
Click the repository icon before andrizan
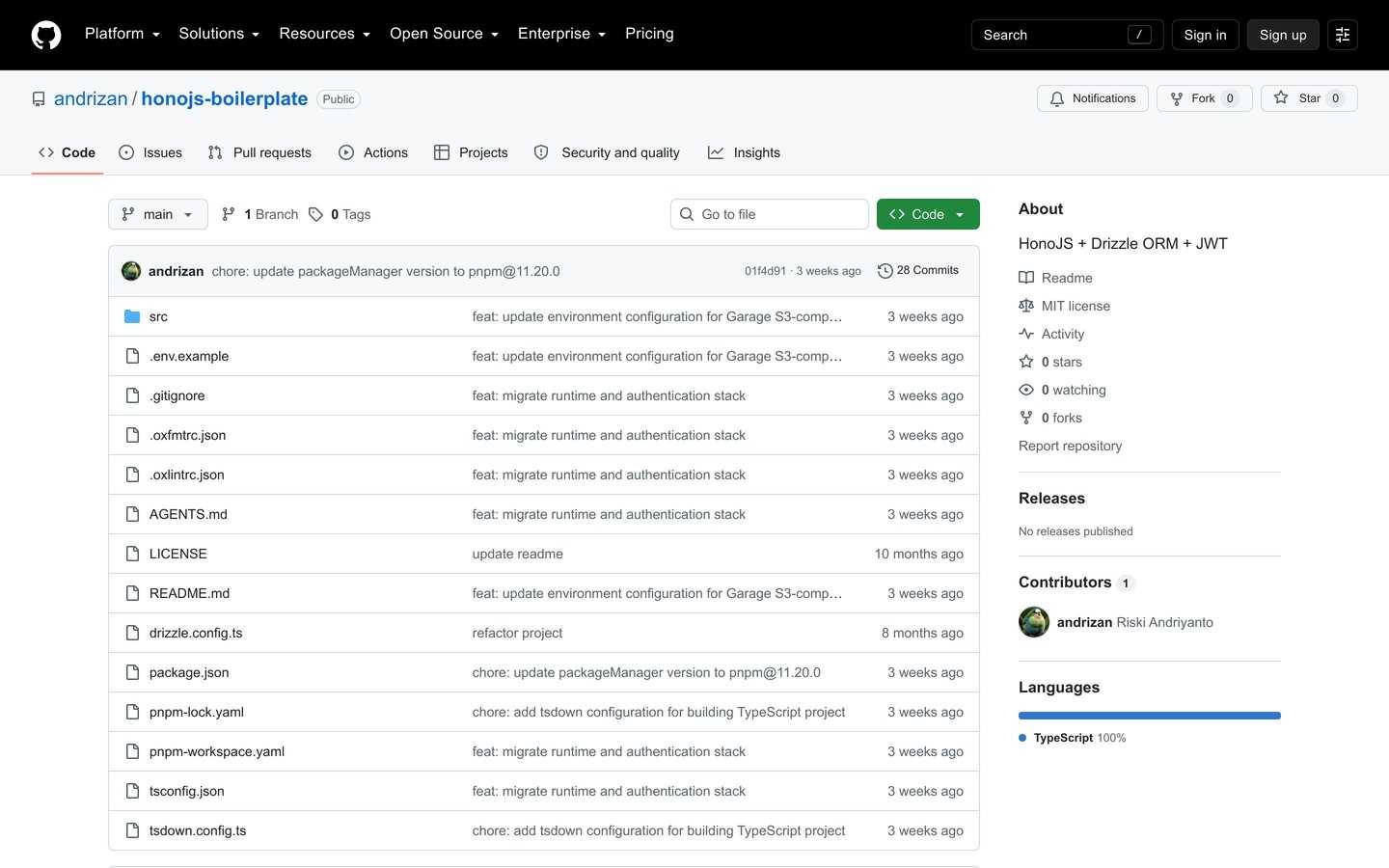pyautogui.click(x=39, y=99)
